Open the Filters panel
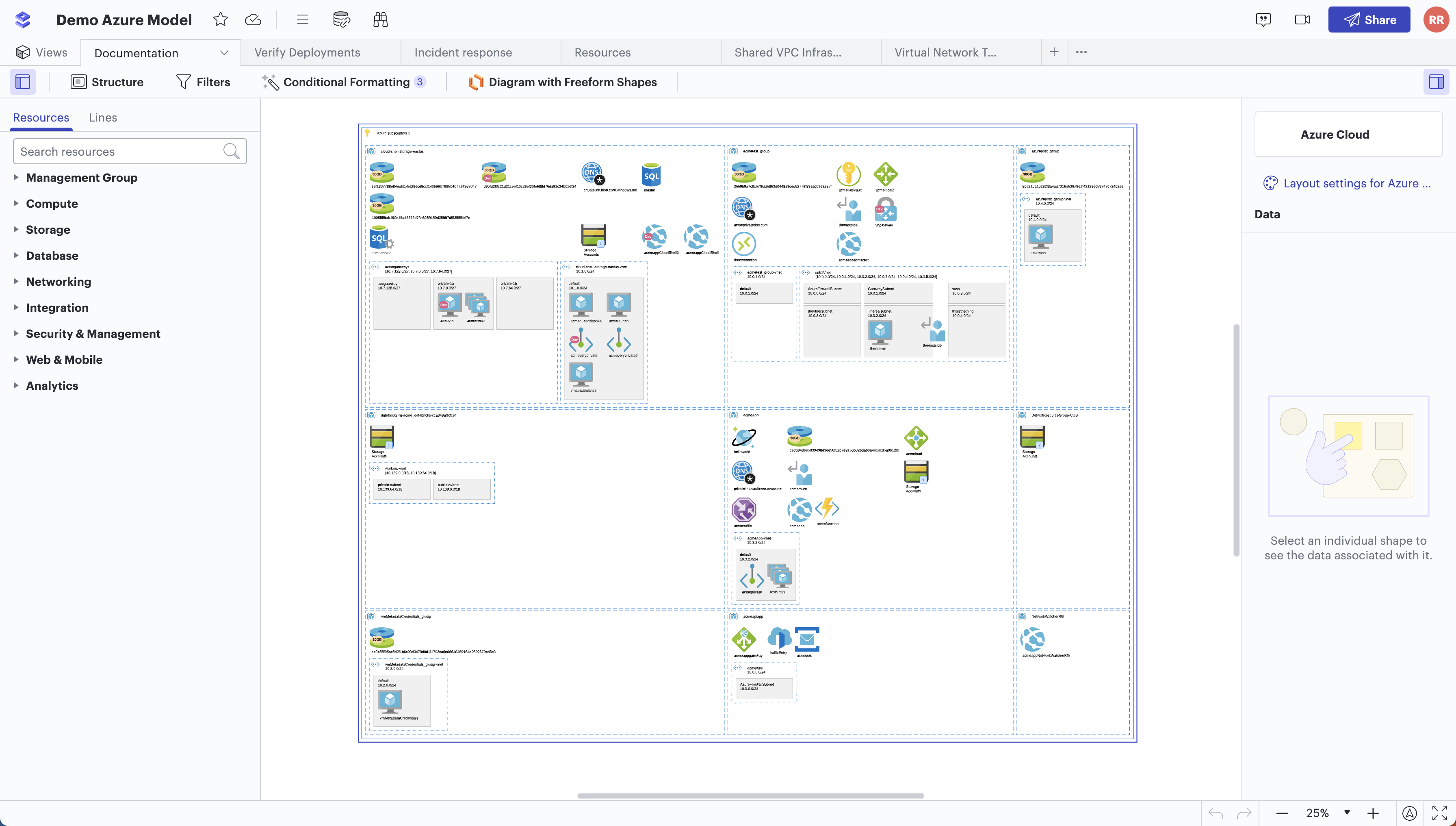 [203, 82]
